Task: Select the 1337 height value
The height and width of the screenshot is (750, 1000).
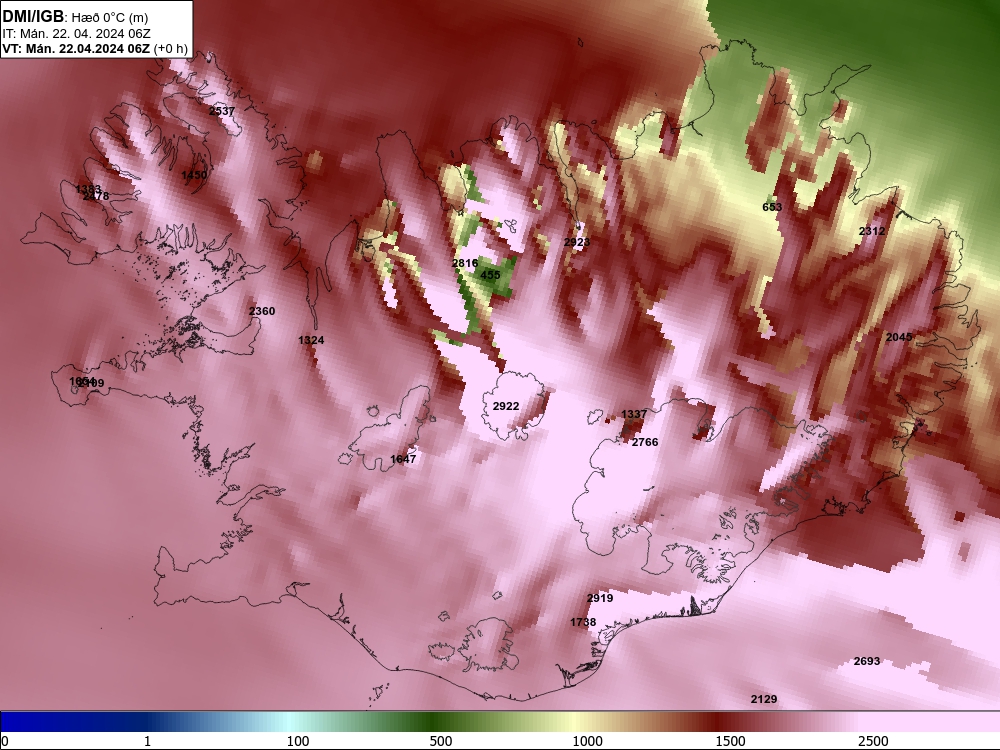Action: tap(634, 415)
